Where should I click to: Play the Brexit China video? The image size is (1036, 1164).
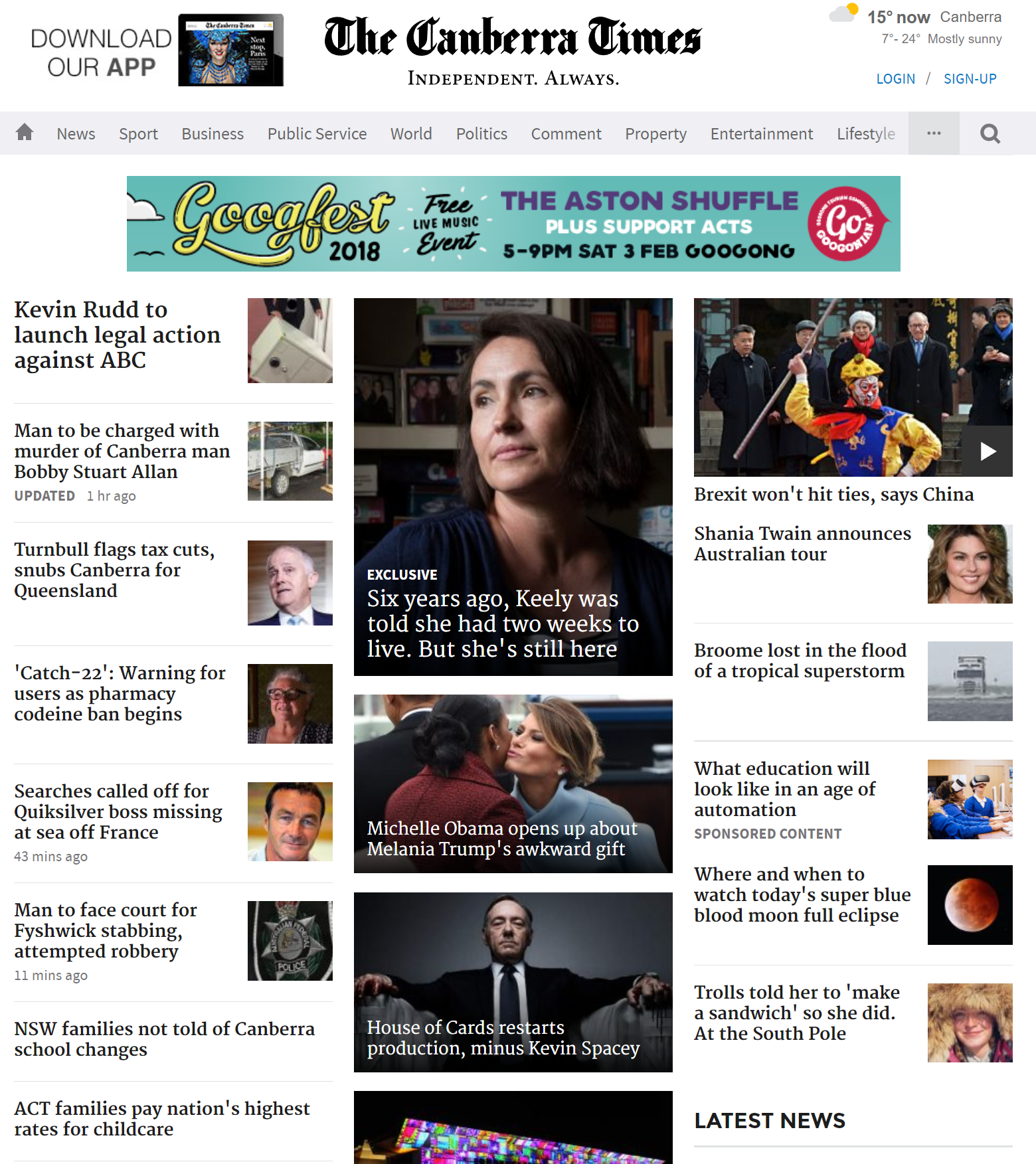click(988, 452)
